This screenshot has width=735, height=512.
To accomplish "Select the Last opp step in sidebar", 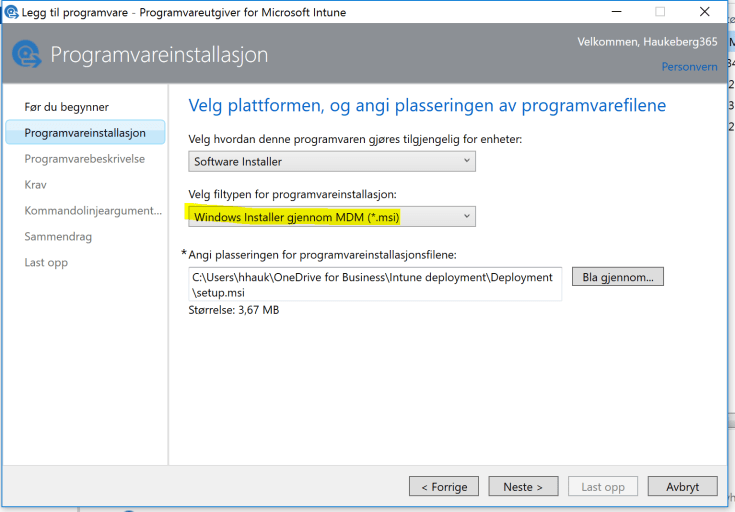I will click(46, 263).
